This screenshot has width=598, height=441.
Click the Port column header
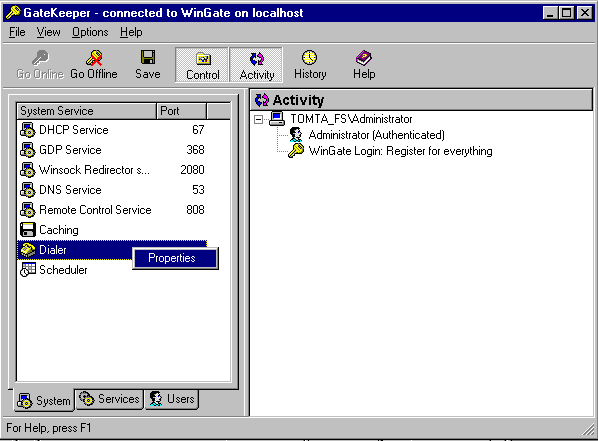tap(181, 111)
